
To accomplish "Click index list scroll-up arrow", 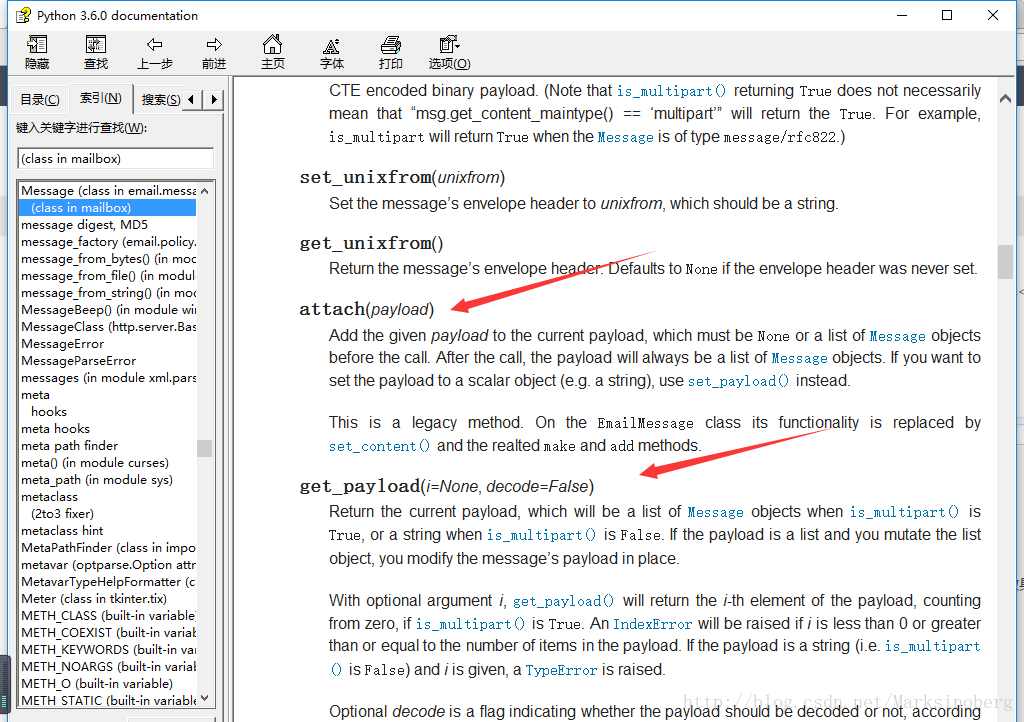I will 204,191.
